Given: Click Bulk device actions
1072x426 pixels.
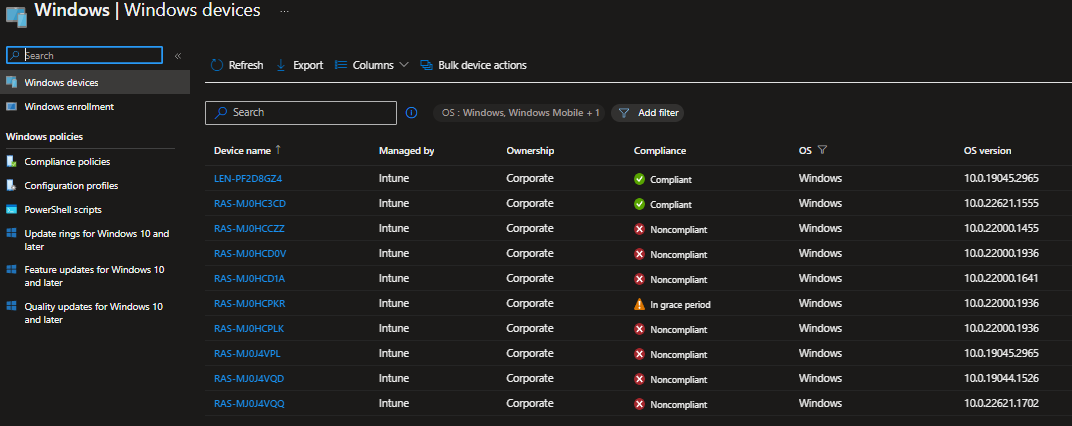Looking at the screenshot, I should (473, 65).
